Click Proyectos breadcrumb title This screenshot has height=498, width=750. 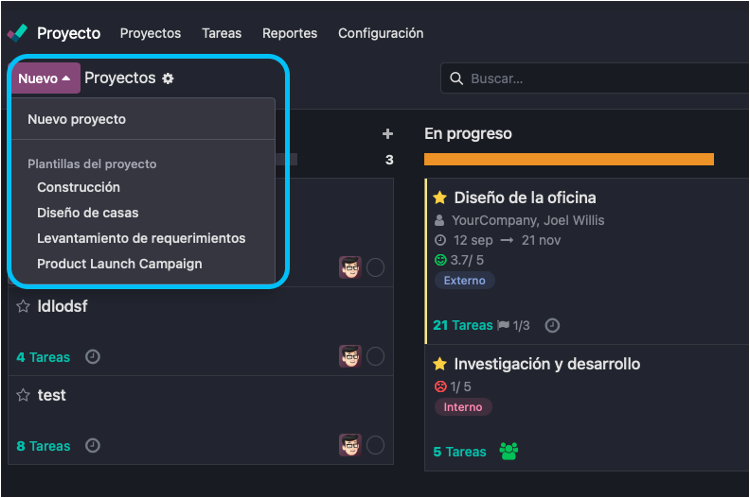click(x=120, y=78)
